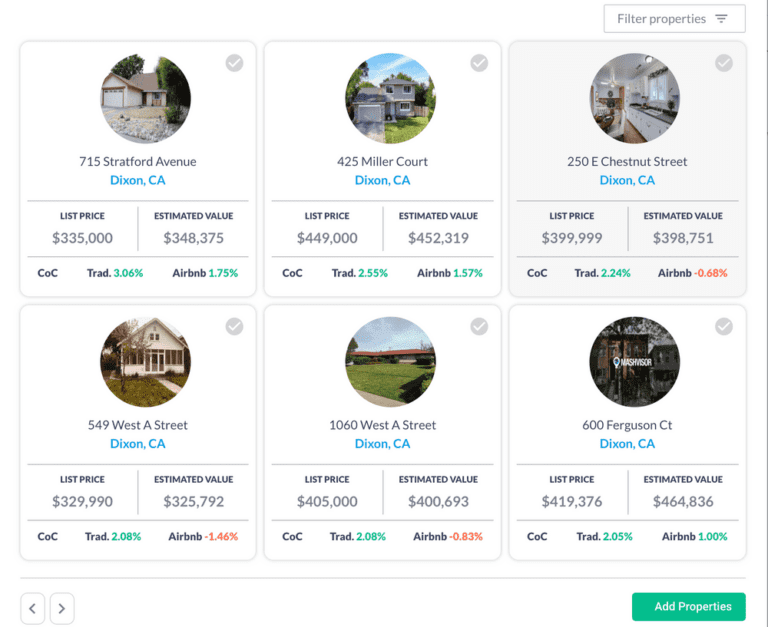The image size is (768, 627).
Task: Toggle the 1060 West A Street checkmark
Action: pyautogui.click(x=479, y=326)
